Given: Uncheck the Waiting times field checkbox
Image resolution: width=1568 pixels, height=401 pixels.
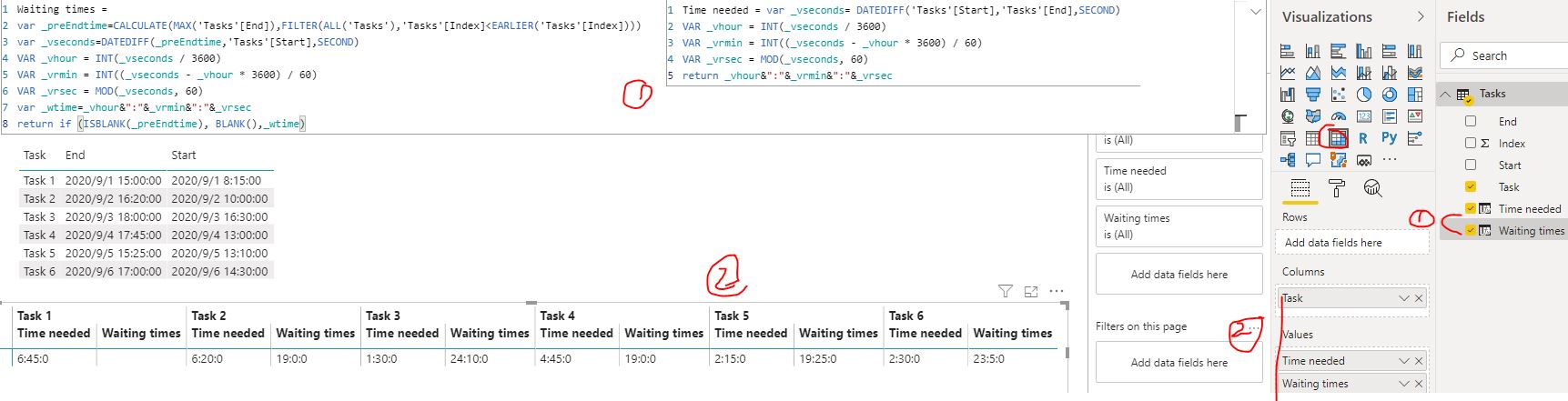Looking at the screenshot, I should coord(1471,230).
